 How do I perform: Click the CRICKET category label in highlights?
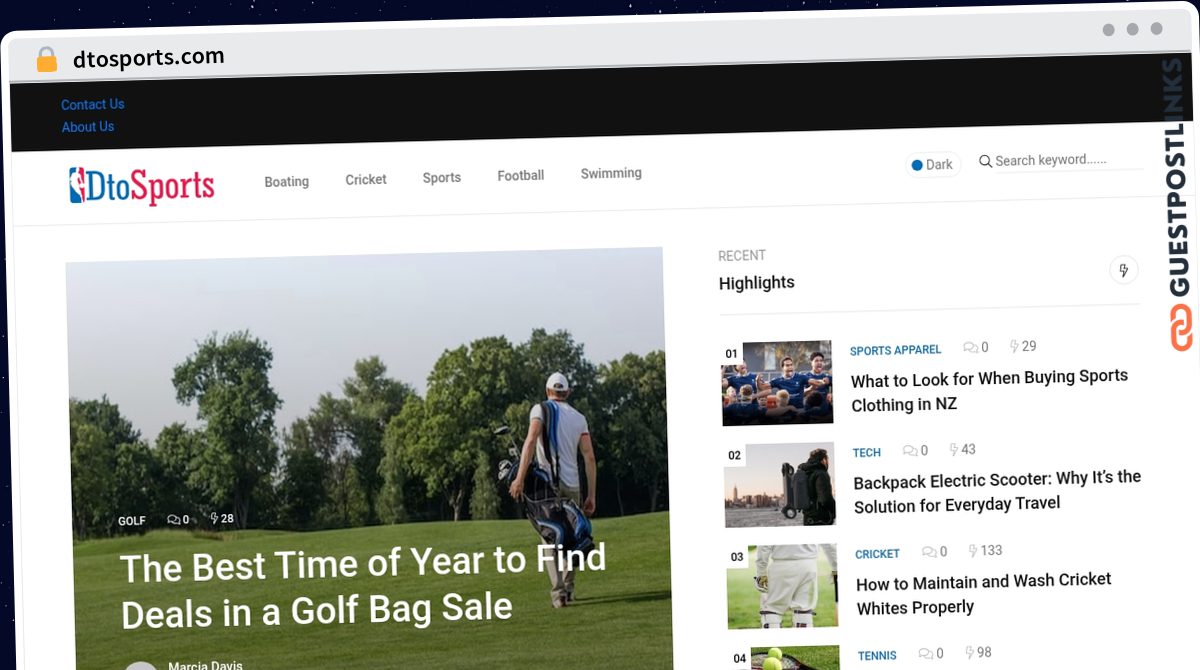(x=877, y=554)
